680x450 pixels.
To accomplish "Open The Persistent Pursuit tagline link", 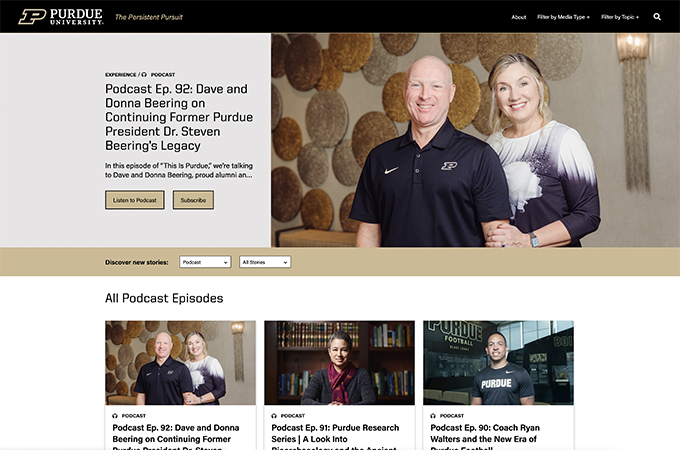I will coord(149,17).
